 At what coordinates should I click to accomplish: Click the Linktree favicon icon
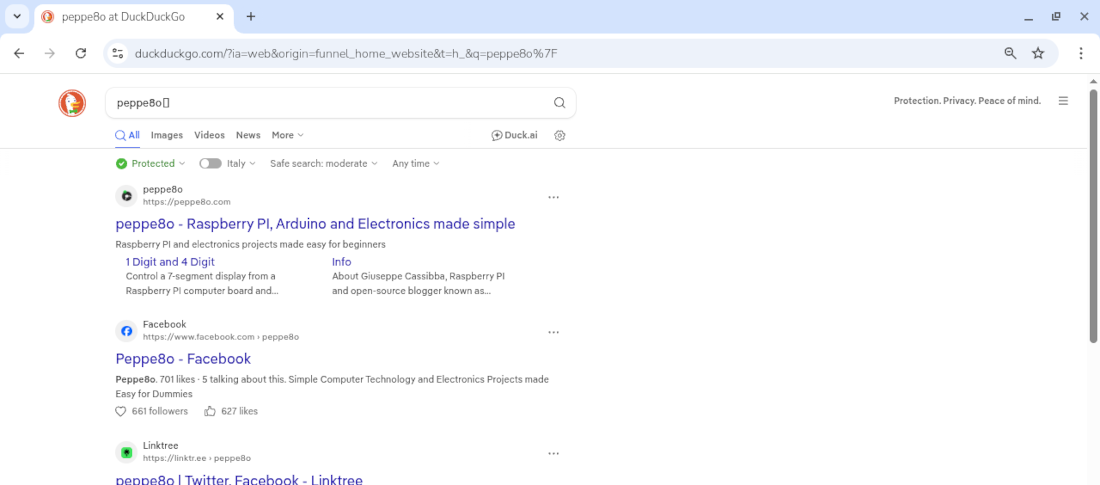(x=126, y=452)
